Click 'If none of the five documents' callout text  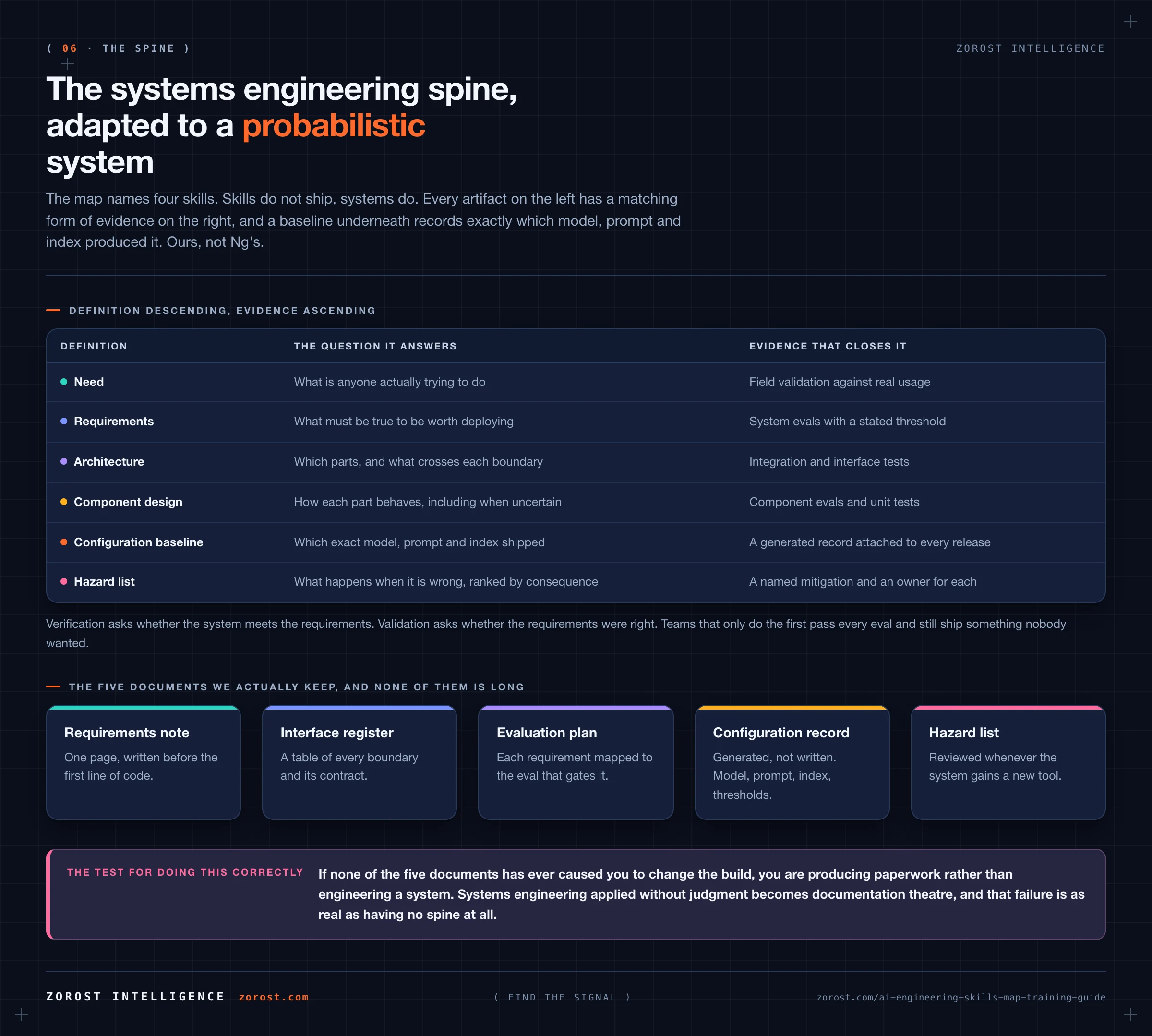coord(701,894)
